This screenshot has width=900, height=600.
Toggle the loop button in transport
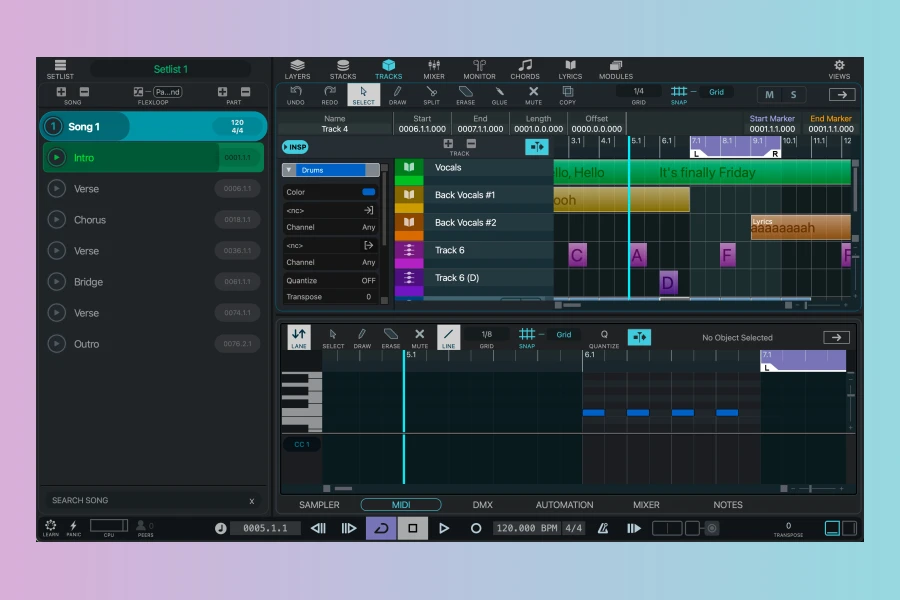coord(380,528)
